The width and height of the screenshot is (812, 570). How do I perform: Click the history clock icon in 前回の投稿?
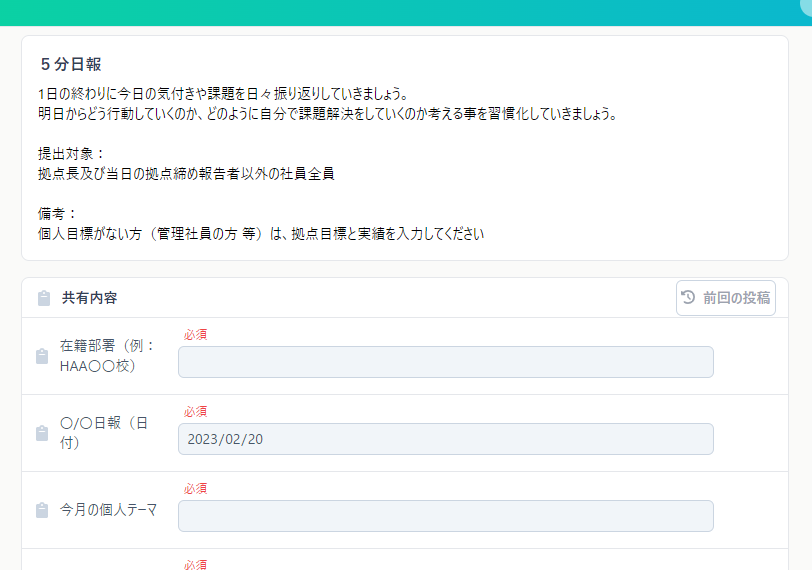(688, 297)
